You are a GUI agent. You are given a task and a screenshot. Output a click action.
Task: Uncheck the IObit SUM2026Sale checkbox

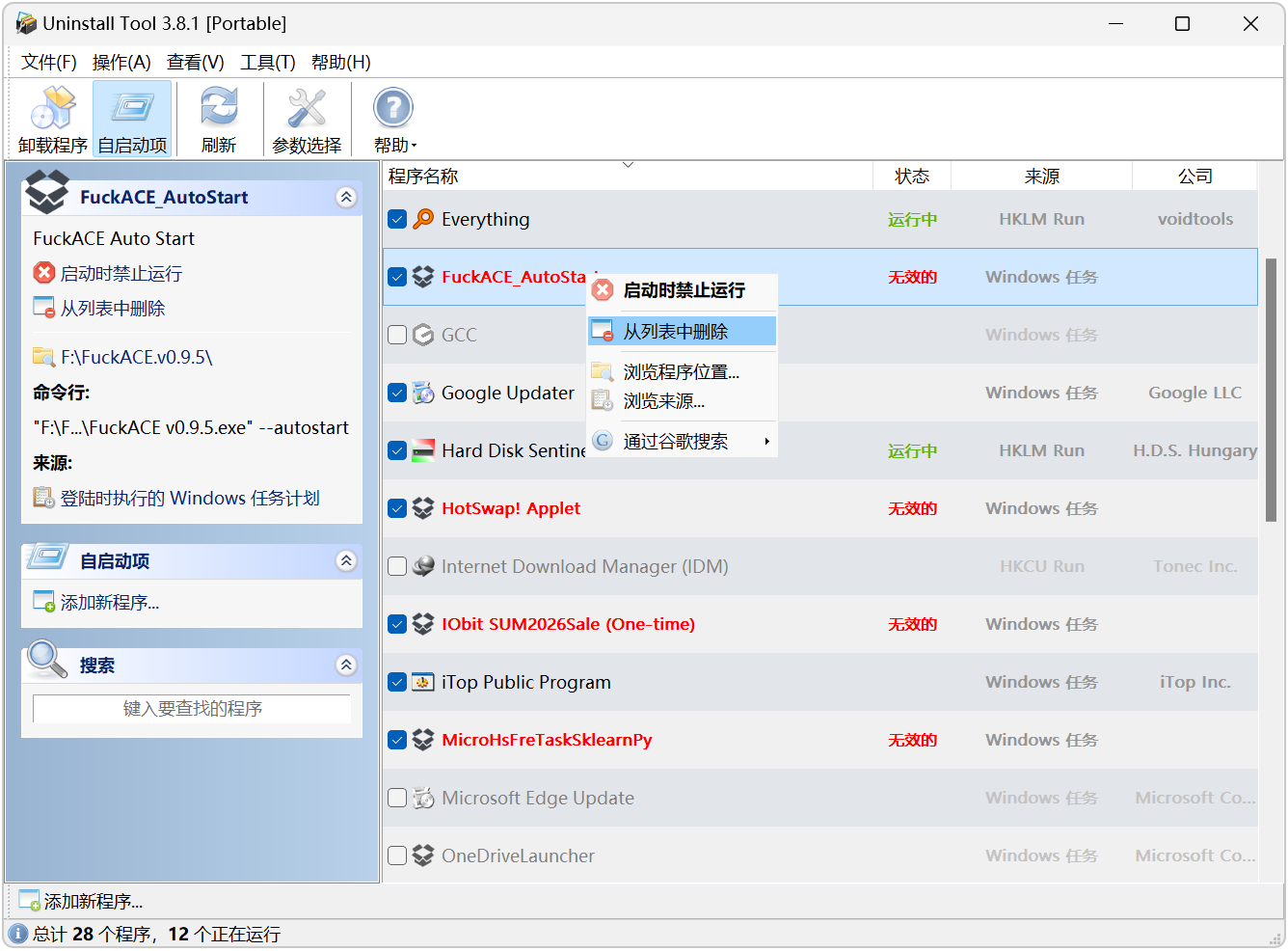tap(397, 624)
